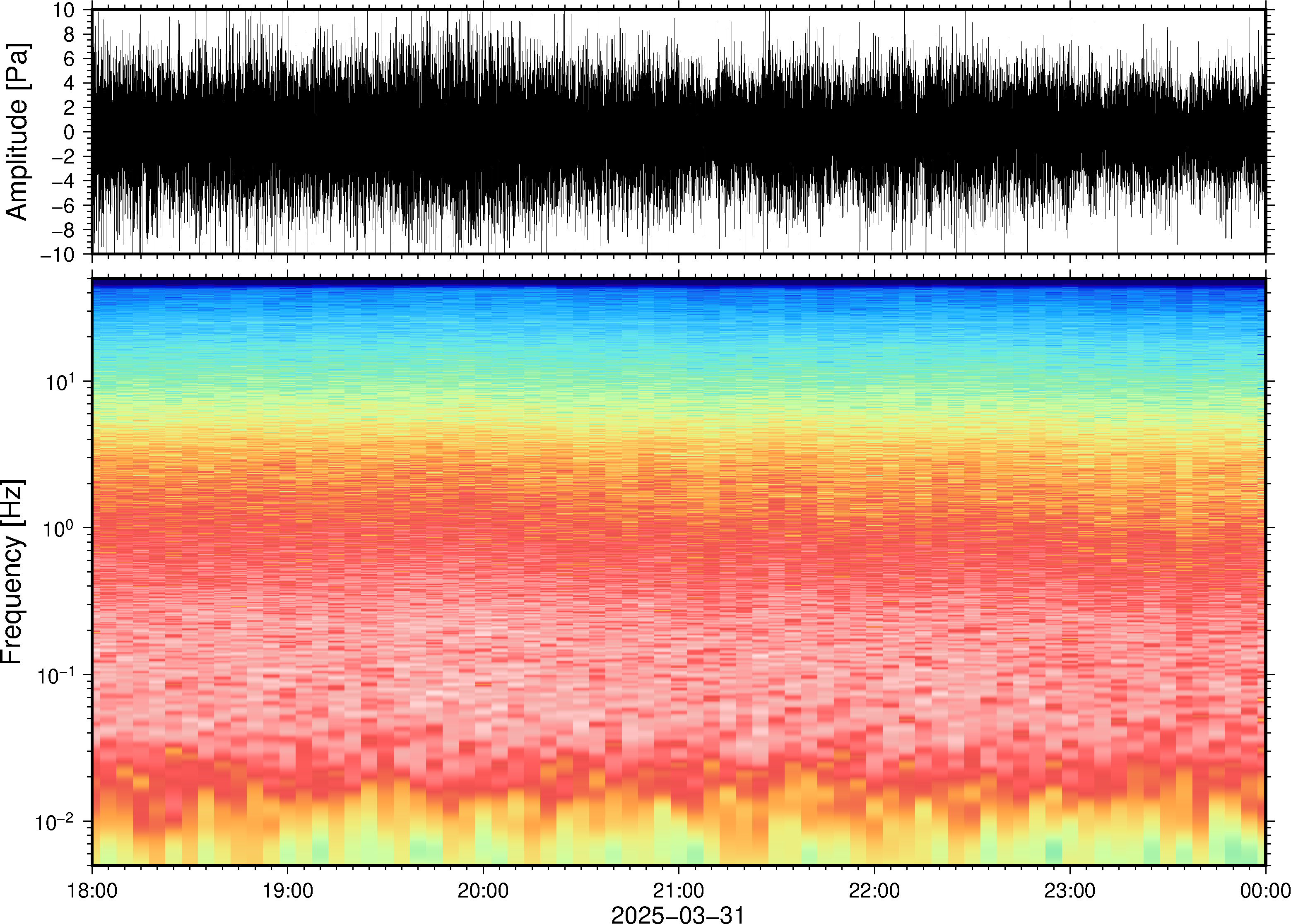Image resolution: width=1291 pixels, height=924 pixels.
Task: Click the 00:00 time axis label
Action: [x=1265, y=890]
